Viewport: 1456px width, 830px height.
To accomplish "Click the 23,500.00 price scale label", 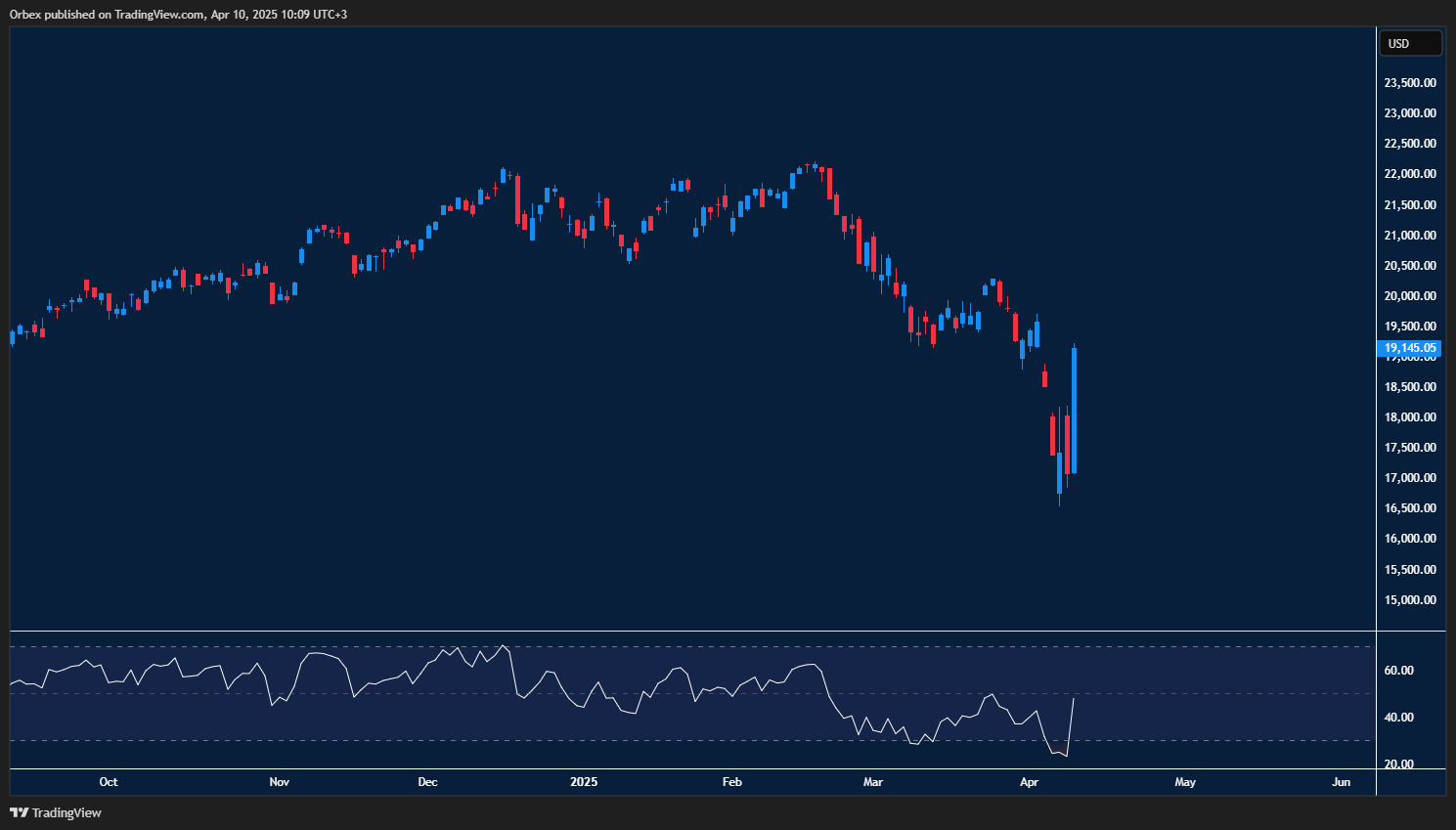I will pyautogui.click(x=1410, y=83).
